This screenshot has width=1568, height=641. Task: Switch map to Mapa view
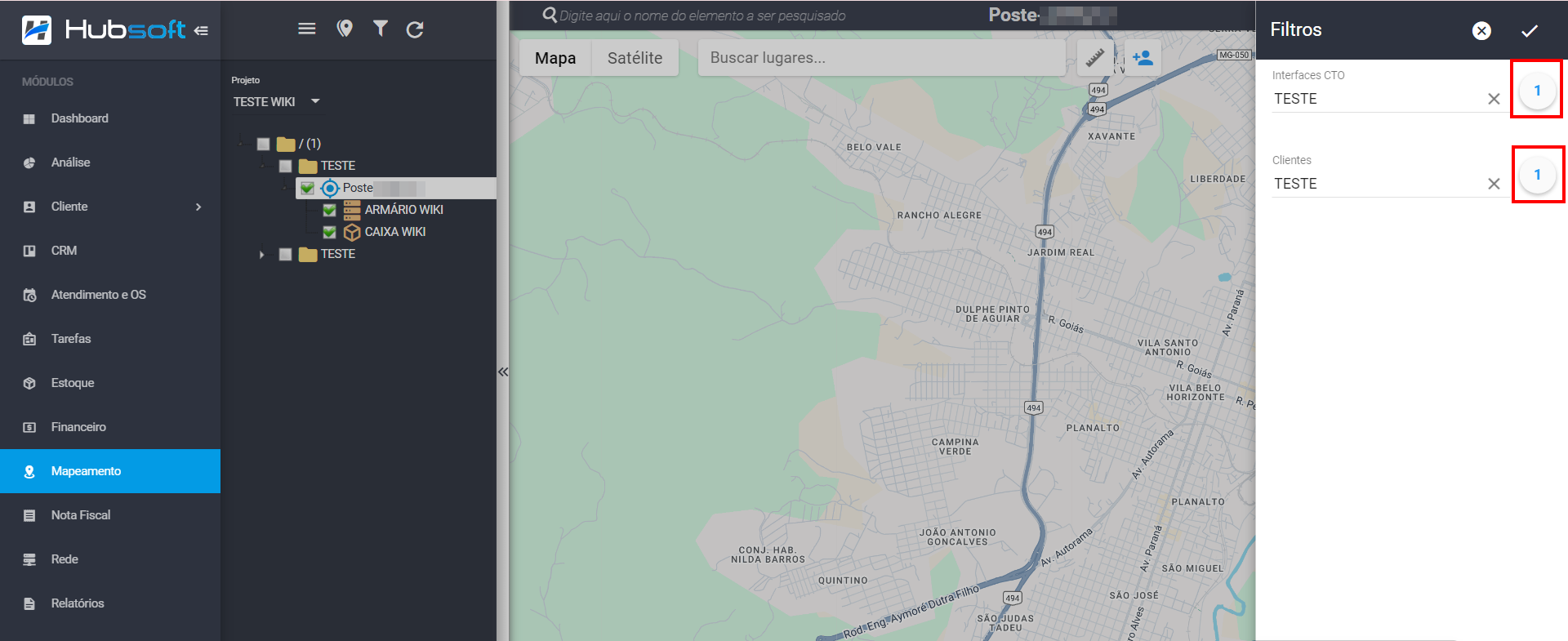[x=555, y=58]
